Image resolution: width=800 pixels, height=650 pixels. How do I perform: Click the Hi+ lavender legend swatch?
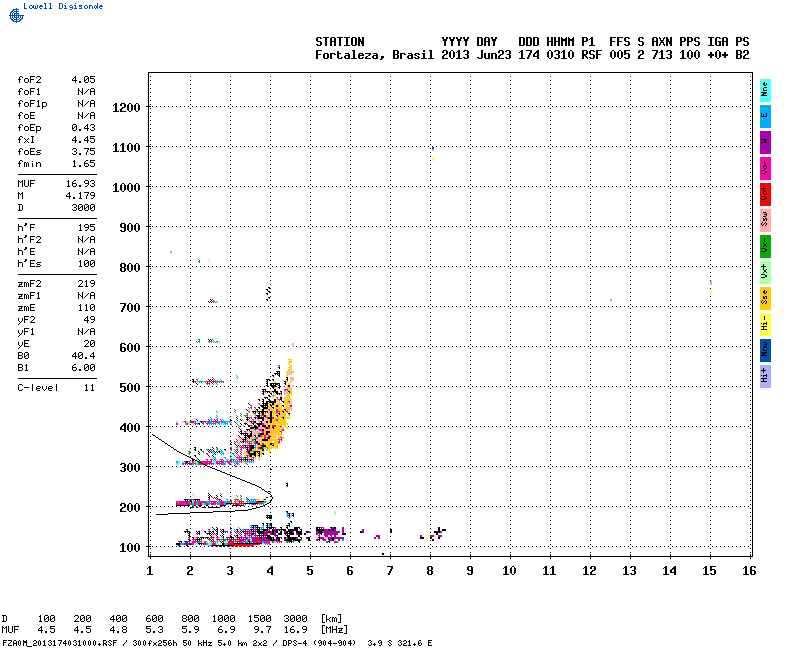pos(765,377)
